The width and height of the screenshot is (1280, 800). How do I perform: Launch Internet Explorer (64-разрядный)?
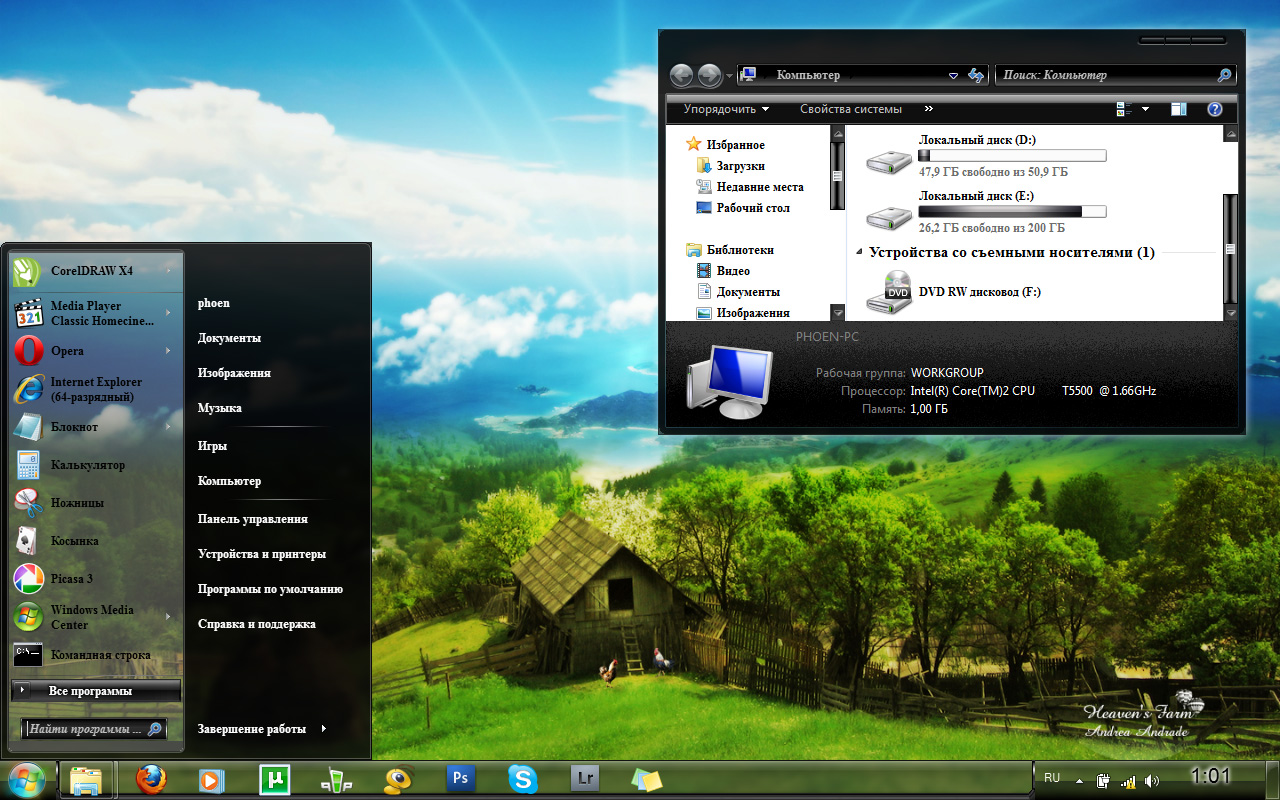coord(97,389)
